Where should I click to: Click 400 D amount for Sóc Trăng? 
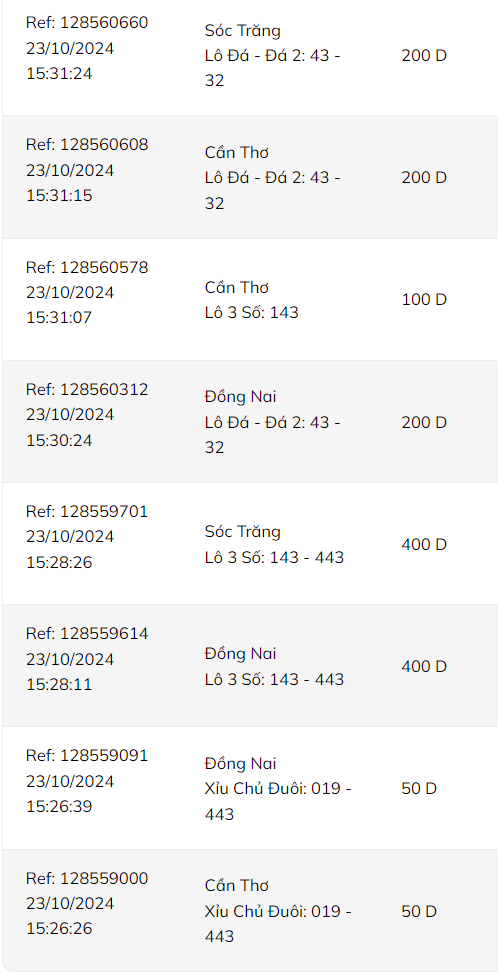tap(424, 544)
